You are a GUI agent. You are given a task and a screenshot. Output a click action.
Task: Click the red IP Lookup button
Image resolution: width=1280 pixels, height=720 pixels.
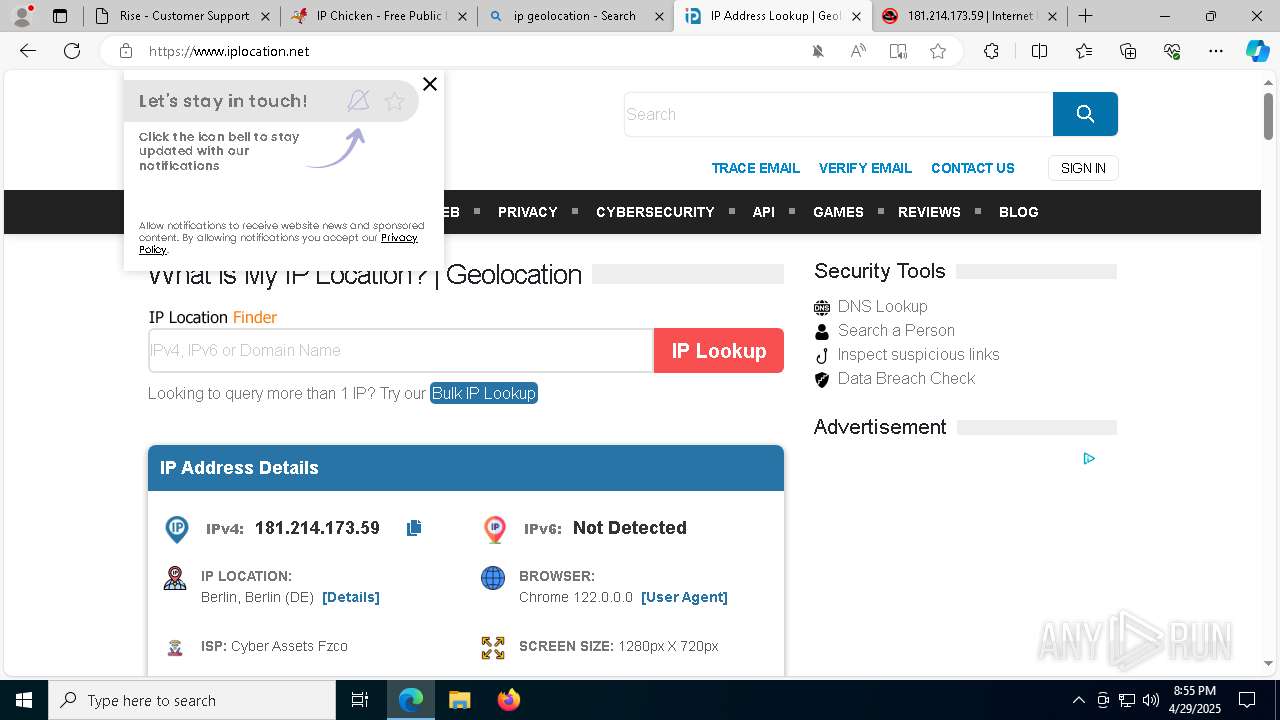719,351
